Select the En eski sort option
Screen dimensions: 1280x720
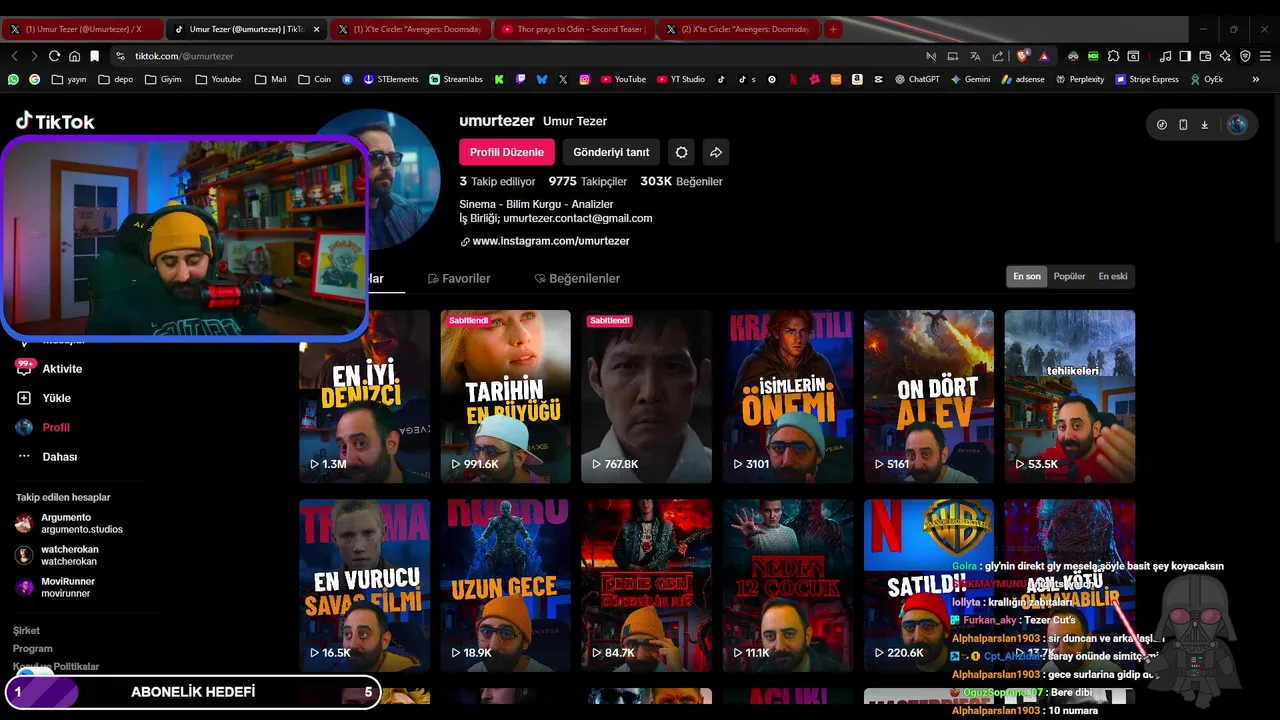click(1113, 276)
